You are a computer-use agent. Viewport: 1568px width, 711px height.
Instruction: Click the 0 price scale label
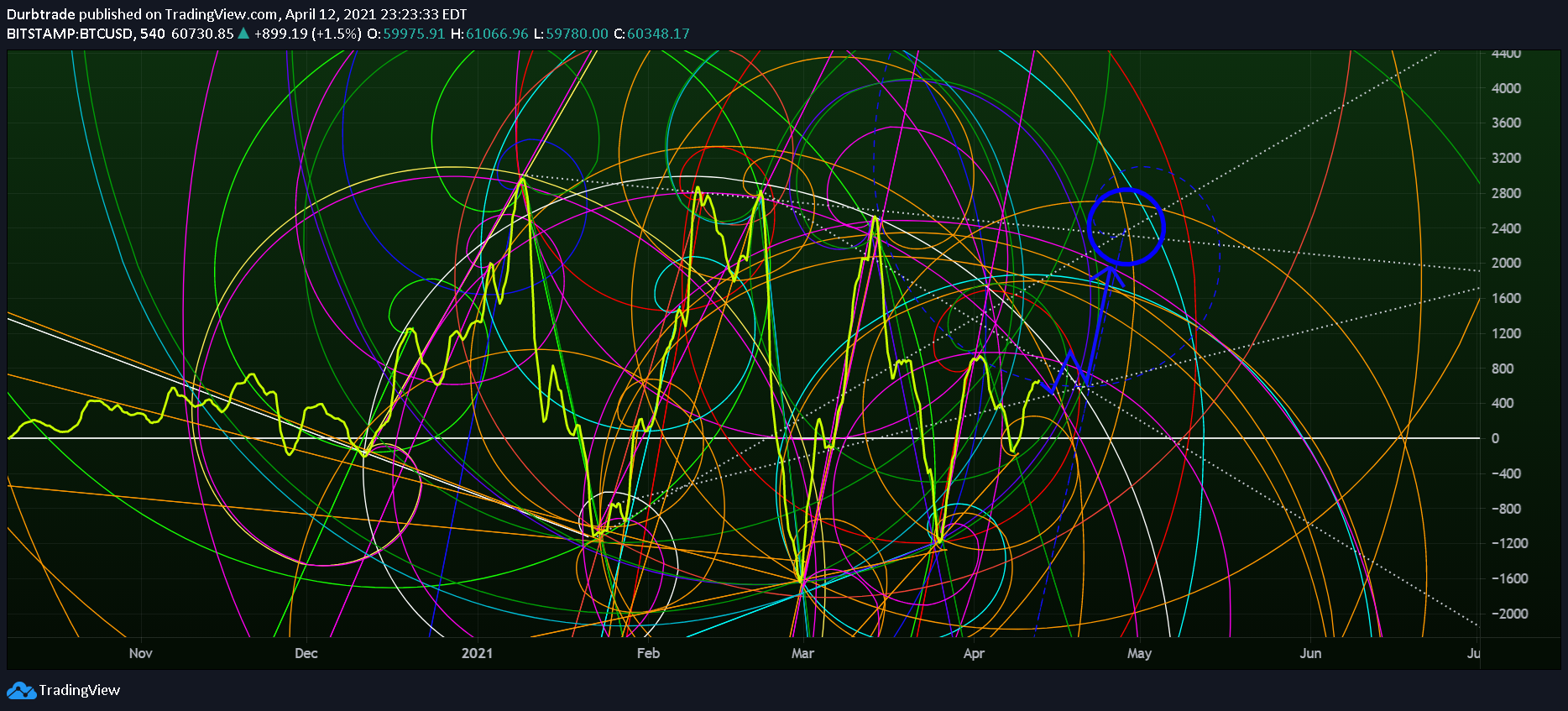(1495, 438)
